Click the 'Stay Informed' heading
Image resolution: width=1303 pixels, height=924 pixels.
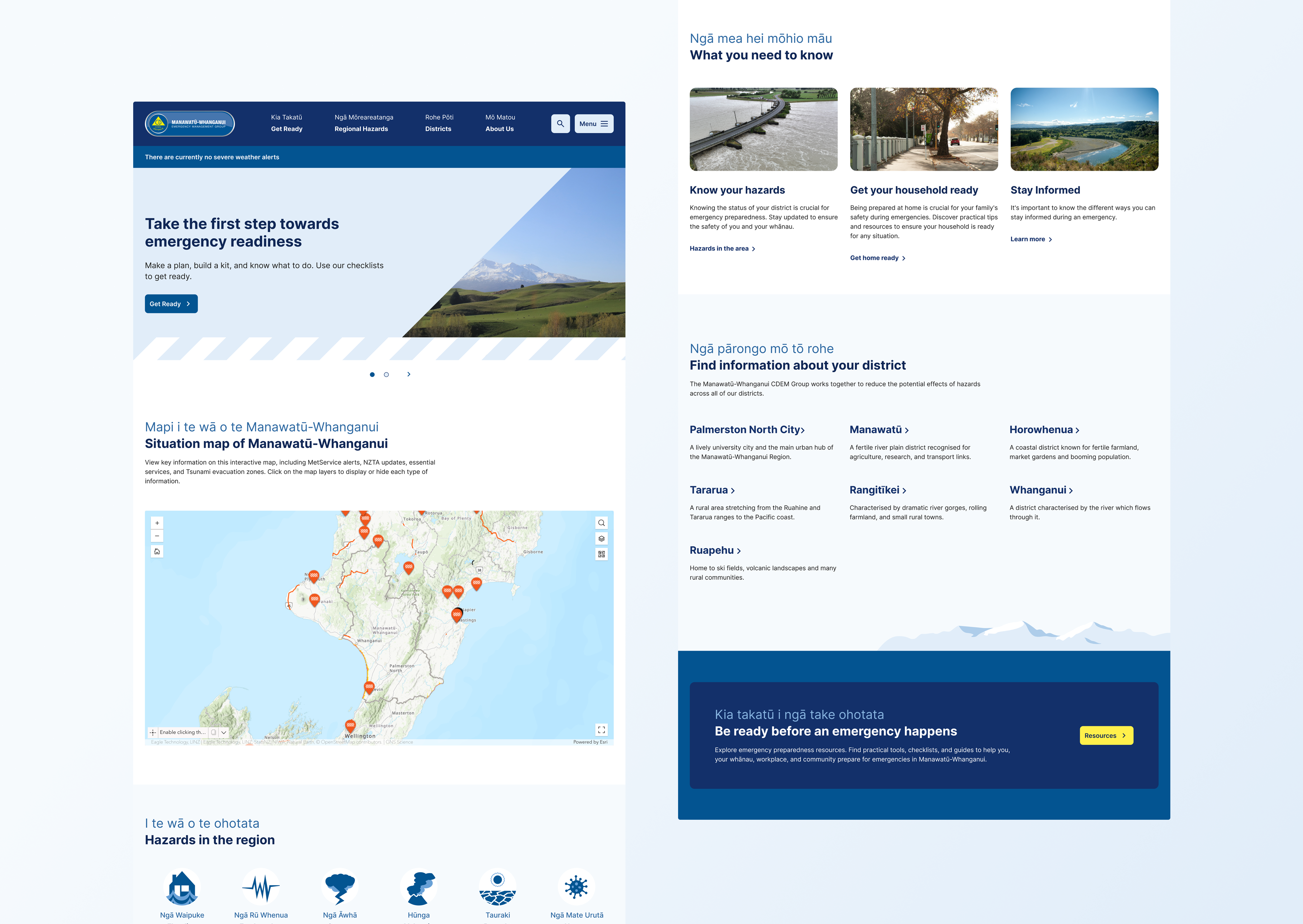point(1045,190)
